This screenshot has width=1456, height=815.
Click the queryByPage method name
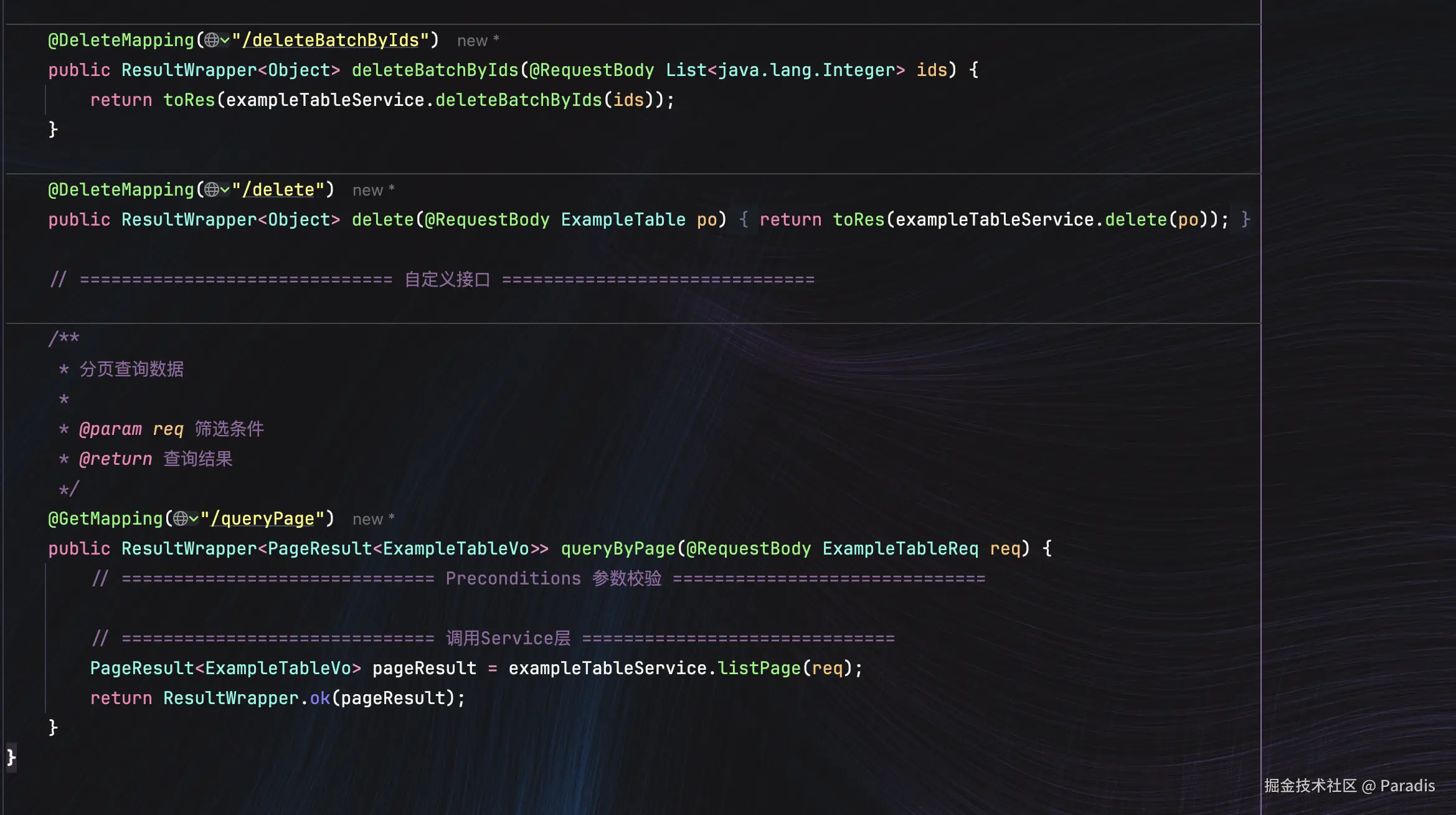617,549
